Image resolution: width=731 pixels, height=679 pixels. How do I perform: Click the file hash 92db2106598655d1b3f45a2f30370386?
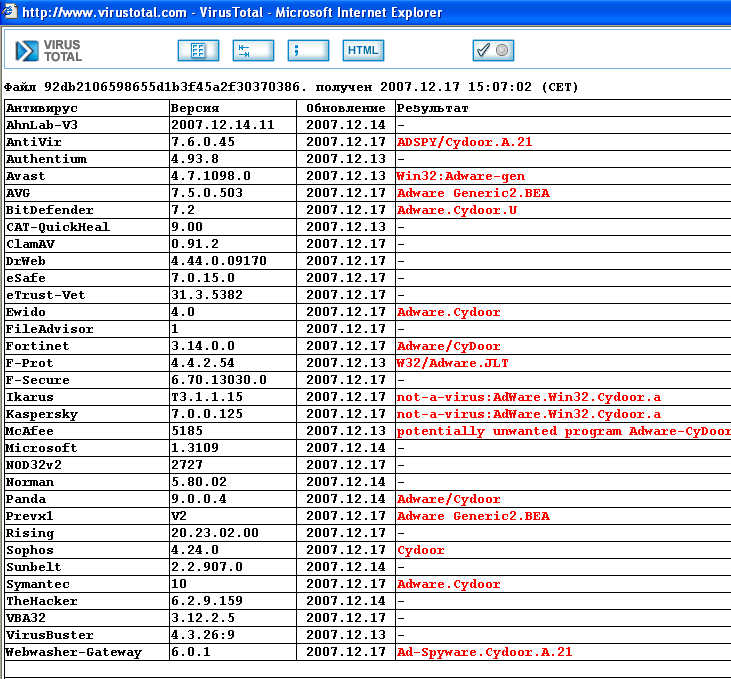pyautogui.click(x=172, y=87)
